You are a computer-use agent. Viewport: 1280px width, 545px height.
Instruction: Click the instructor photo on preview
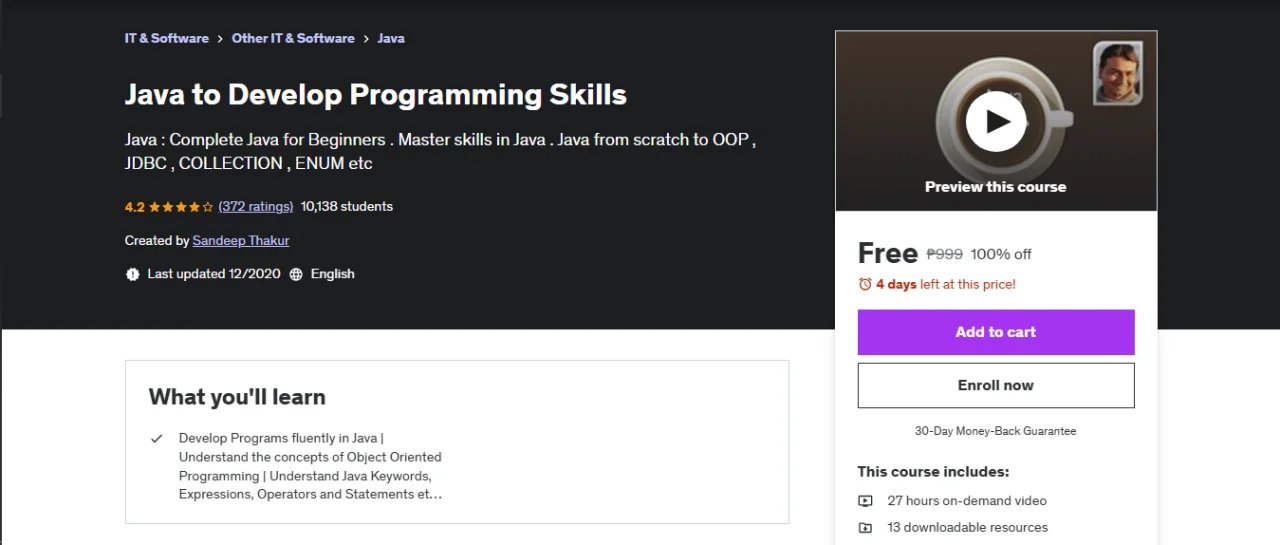[1118, 73]
